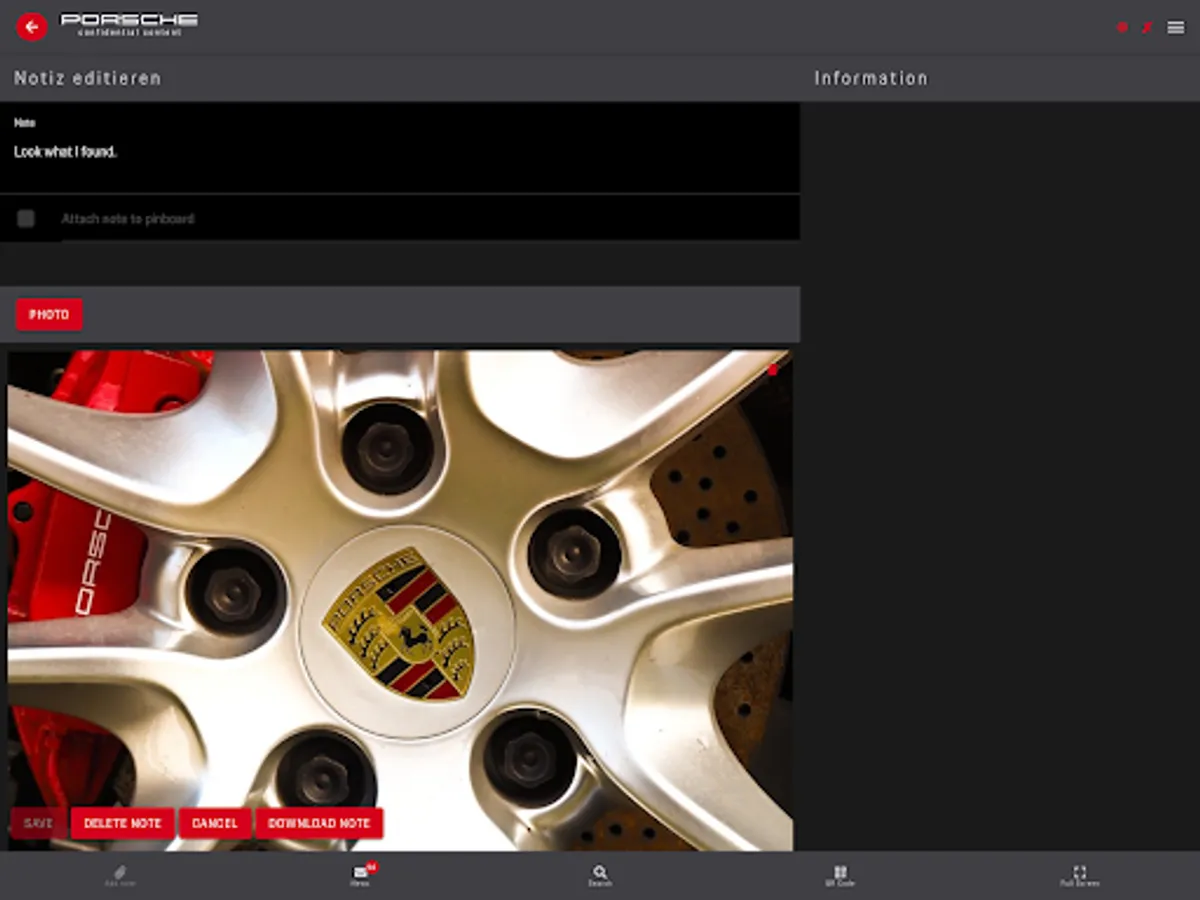Go back with the red arrow button

click(x=32, y=27)
